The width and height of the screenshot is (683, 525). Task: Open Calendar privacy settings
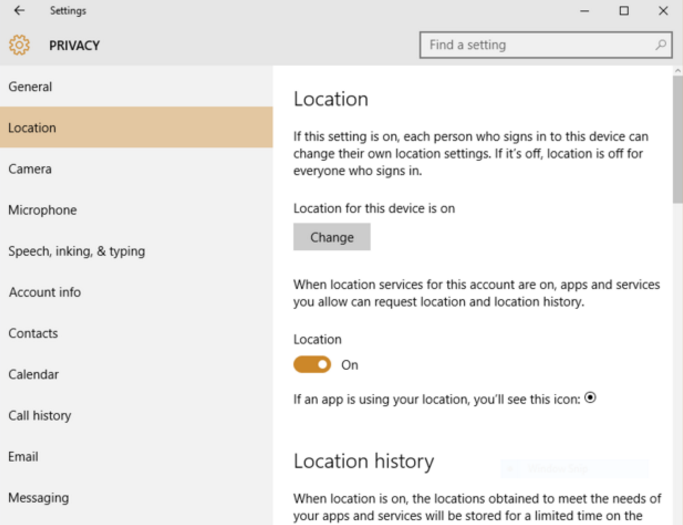coord(136,374)
